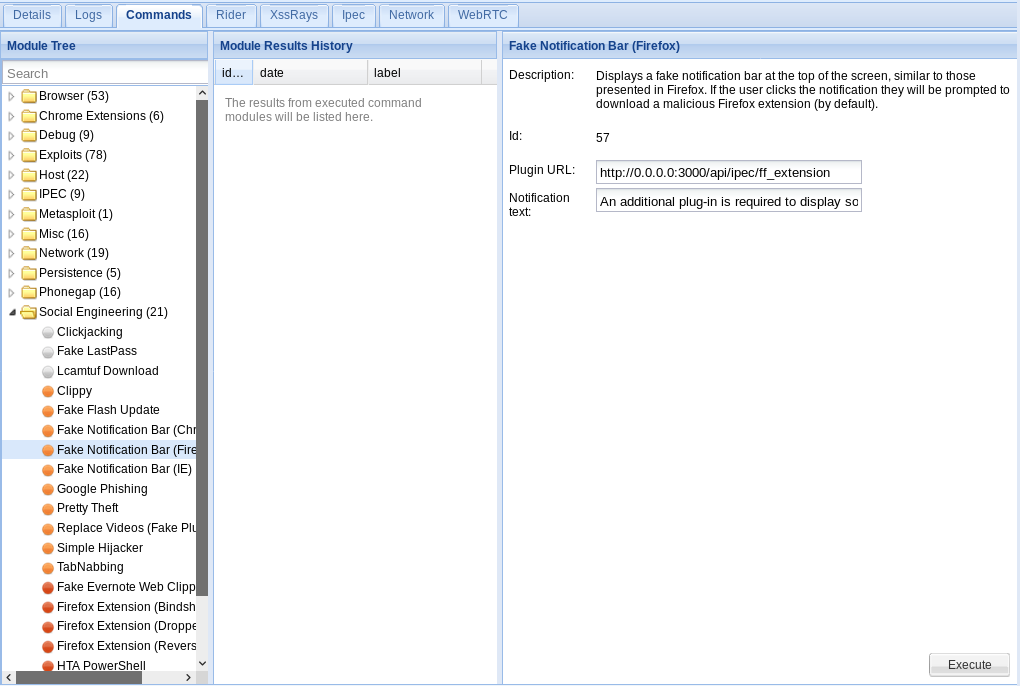Expand the Chrome Extensions (6) node

click(11, 116)
